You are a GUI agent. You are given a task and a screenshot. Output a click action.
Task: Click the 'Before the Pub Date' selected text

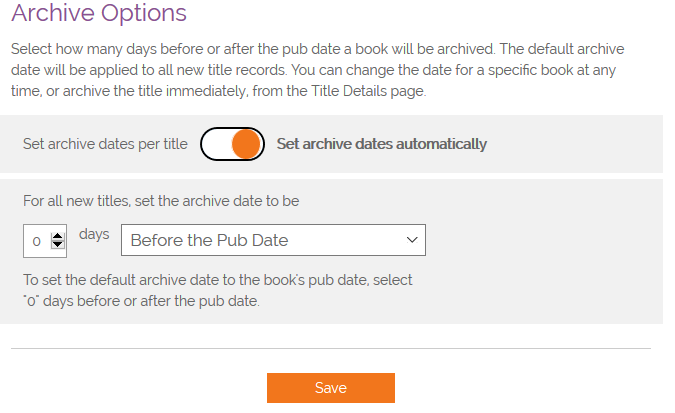click(209, 240)
